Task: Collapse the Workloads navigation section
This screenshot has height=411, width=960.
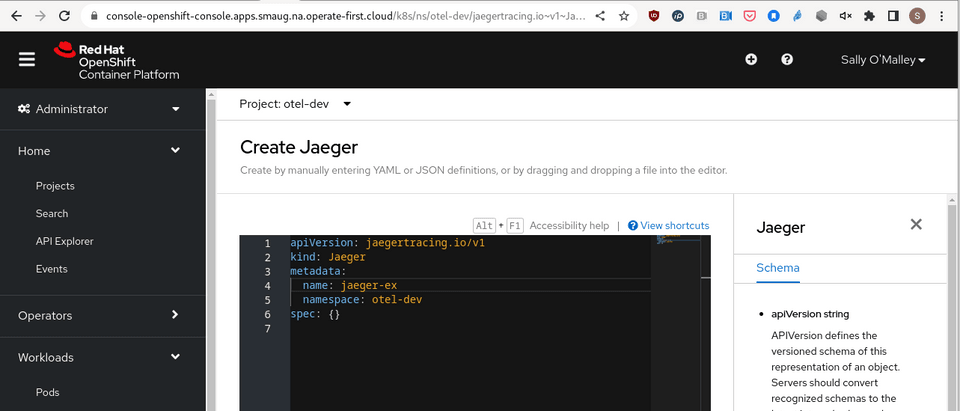Action: pos(99,357)
